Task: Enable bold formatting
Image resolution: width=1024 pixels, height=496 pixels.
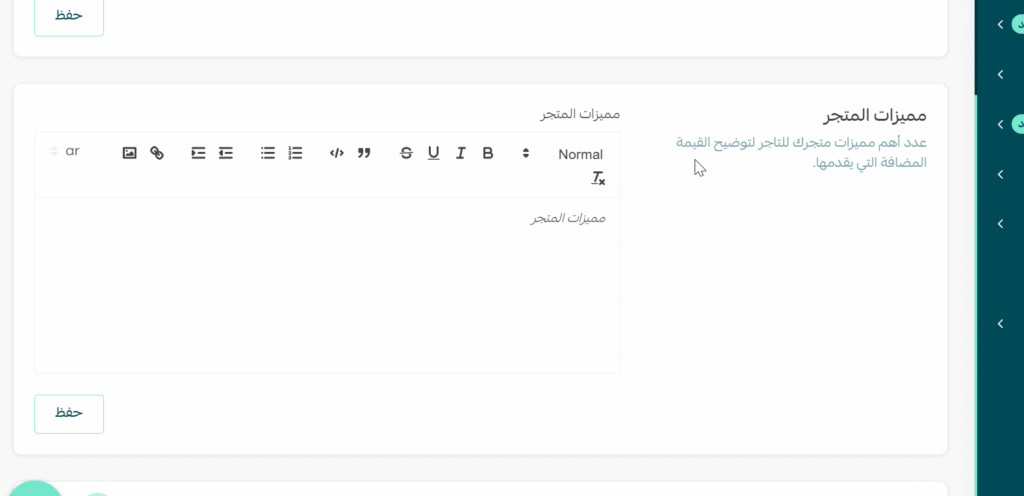Action: point(488,153)
